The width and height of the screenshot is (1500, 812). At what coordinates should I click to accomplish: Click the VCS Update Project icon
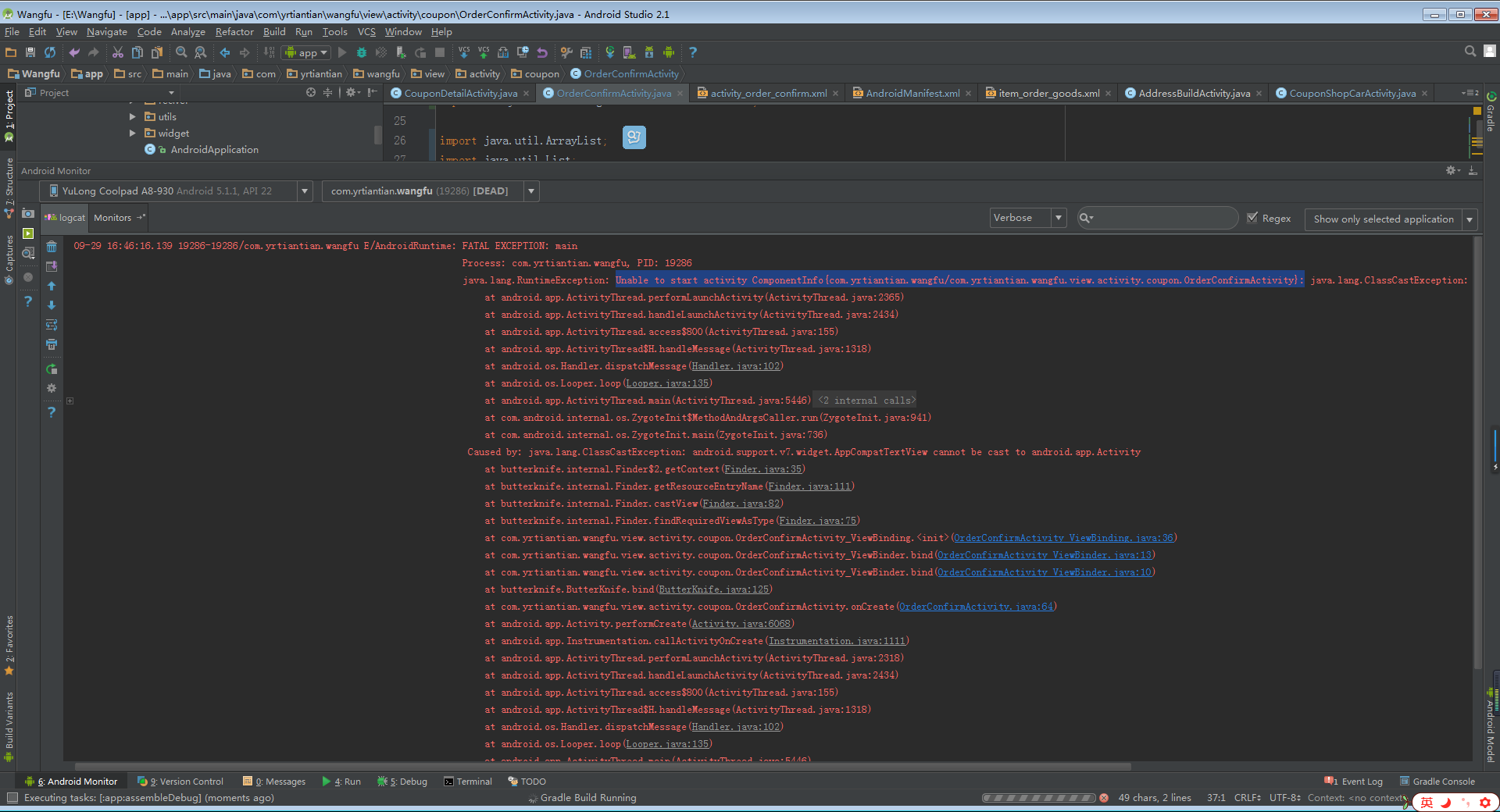click(x=464, y=52)
